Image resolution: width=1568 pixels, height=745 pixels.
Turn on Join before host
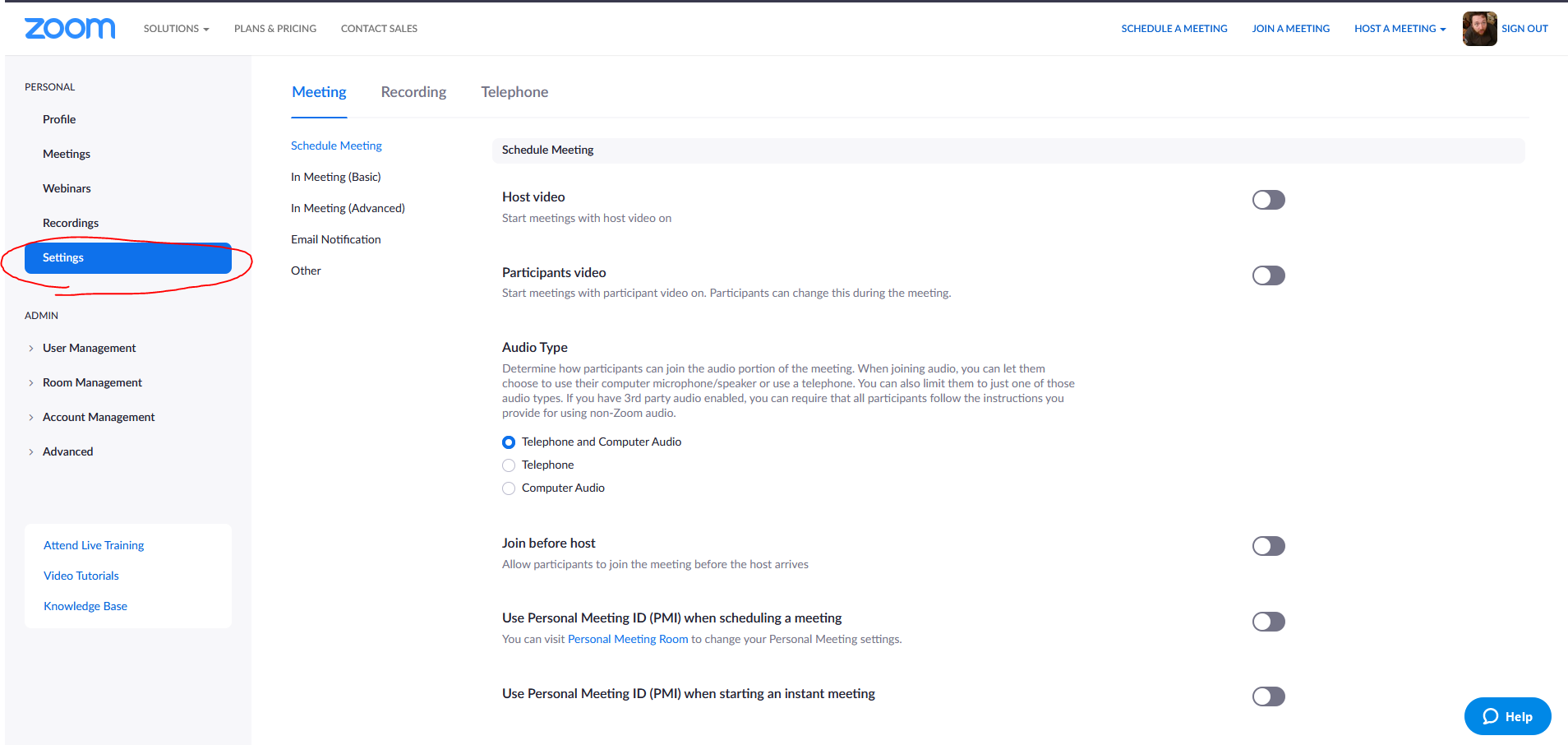[x=1268, y=546]
